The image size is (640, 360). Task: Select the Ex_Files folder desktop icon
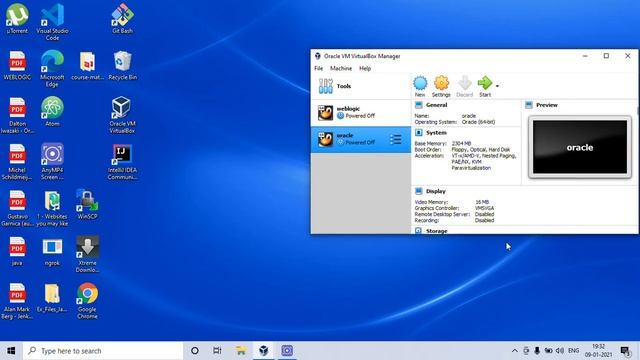point(52,298)
